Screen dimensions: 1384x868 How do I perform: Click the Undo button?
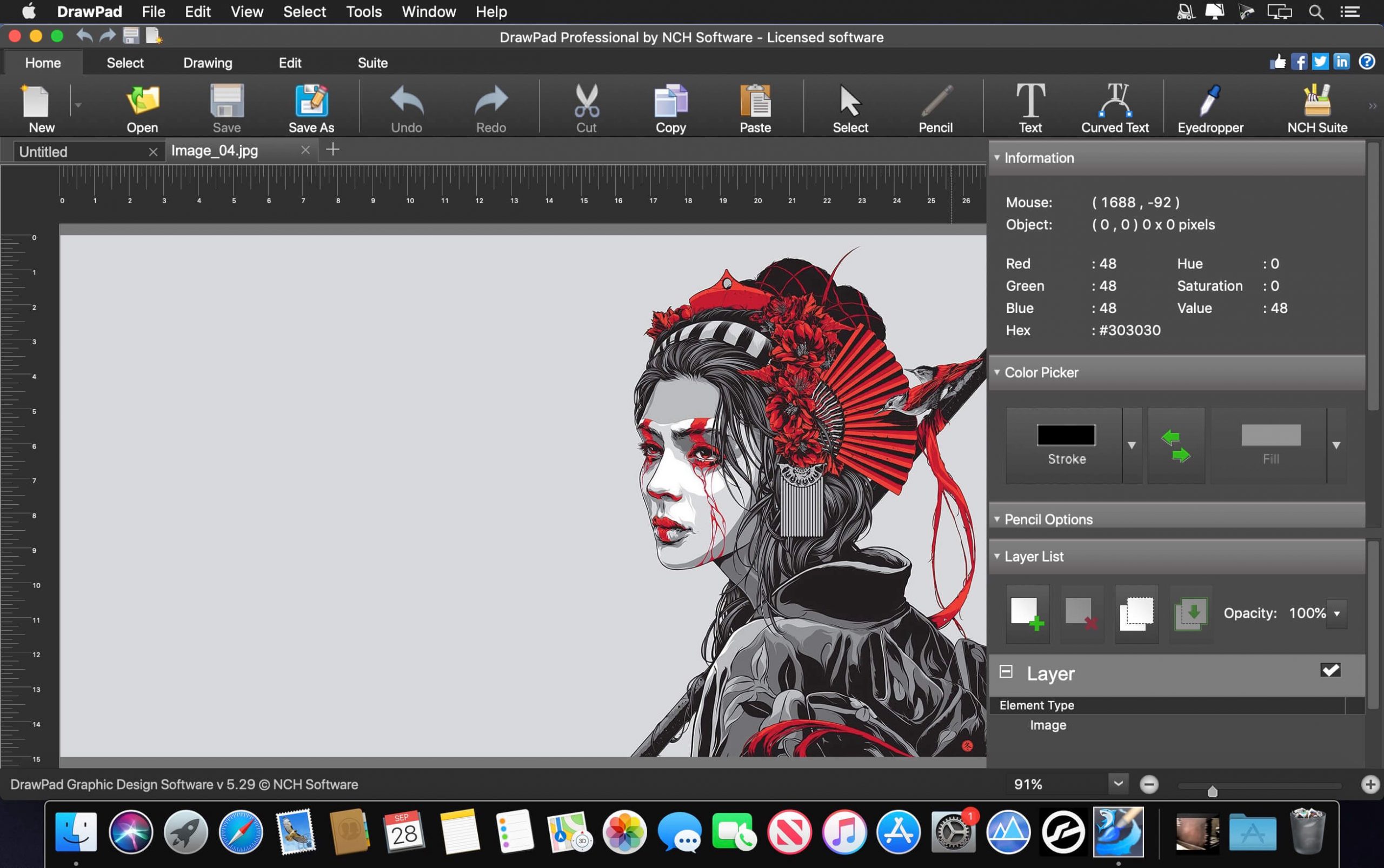click(407, 107)
